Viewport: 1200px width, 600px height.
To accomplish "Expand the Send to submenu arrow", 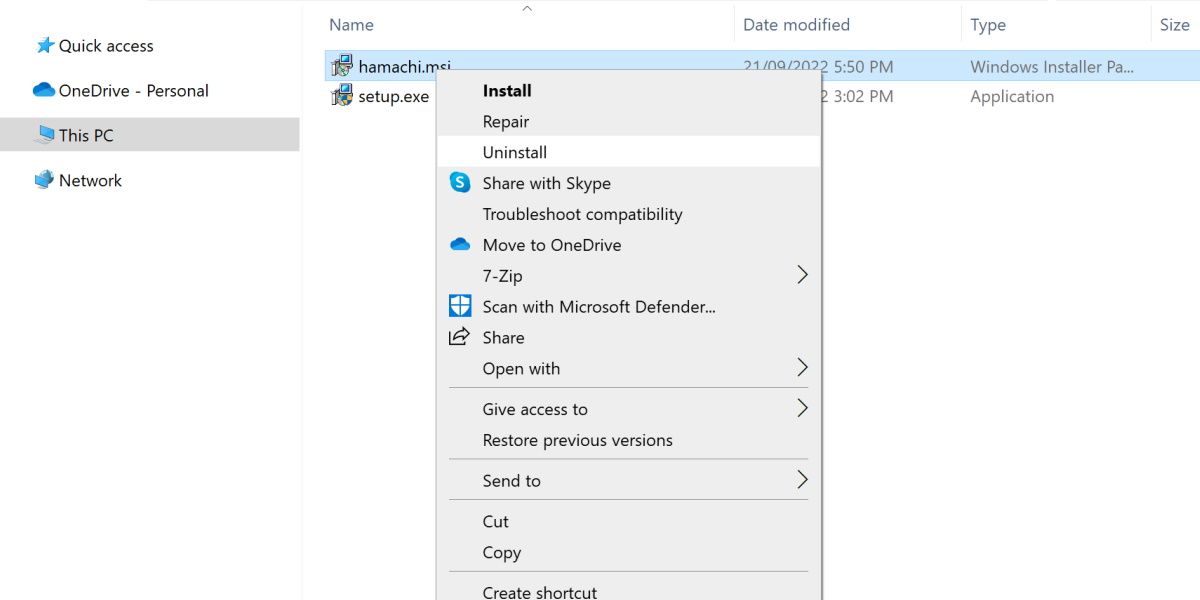I will (802, 480).
